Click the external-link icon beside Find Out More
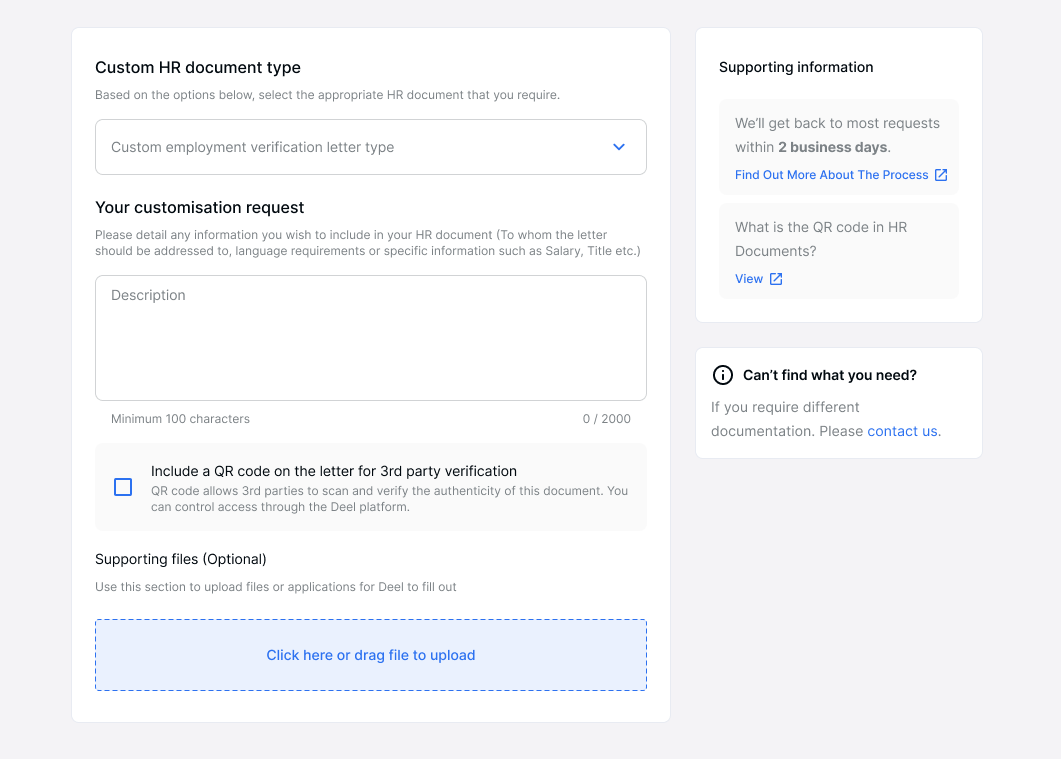The image size is (1061, 759). (x=940, y=174)
